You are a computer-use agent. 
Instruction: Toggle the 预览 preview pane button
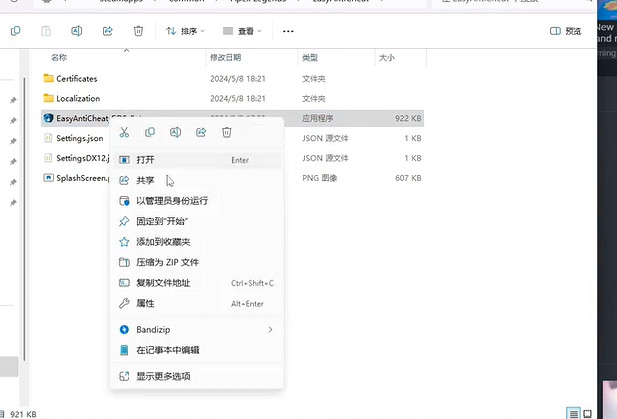point(565,31)
